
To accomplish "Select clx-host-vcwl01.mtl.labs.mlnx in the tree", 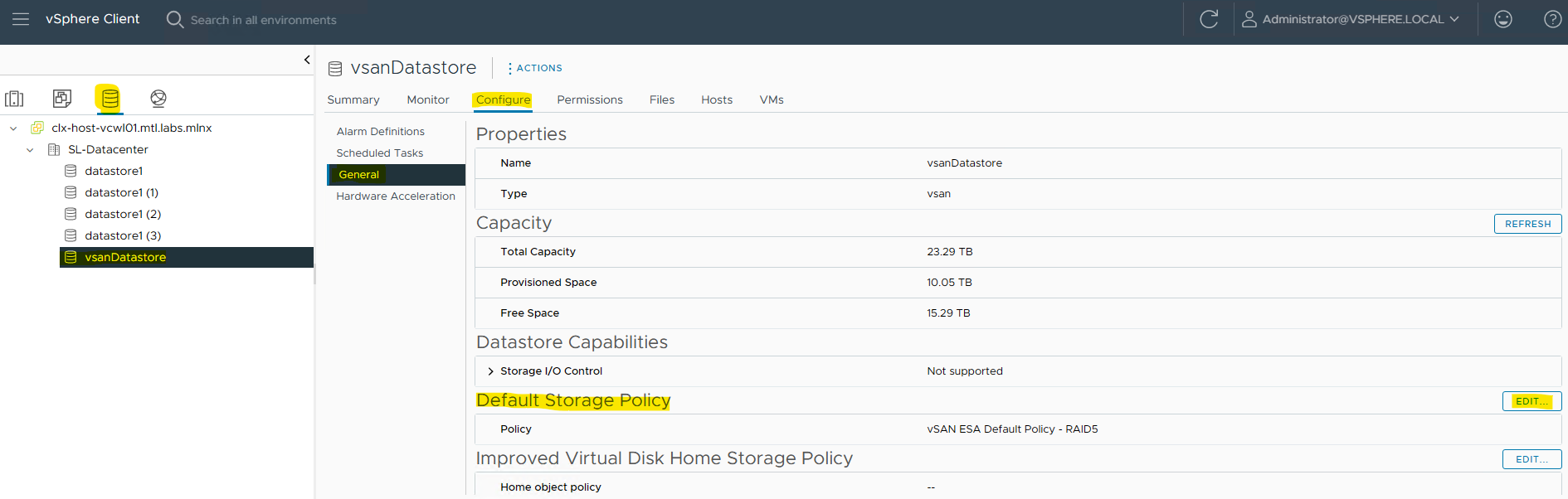I will [x=132, y=128].
